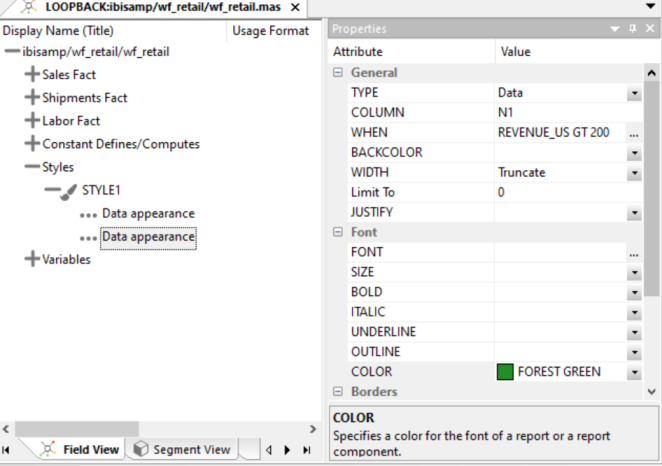Expand the Sales Fact node
Image resolution: width=662 pixels, height=466 pixels.
tap(32, 75)
